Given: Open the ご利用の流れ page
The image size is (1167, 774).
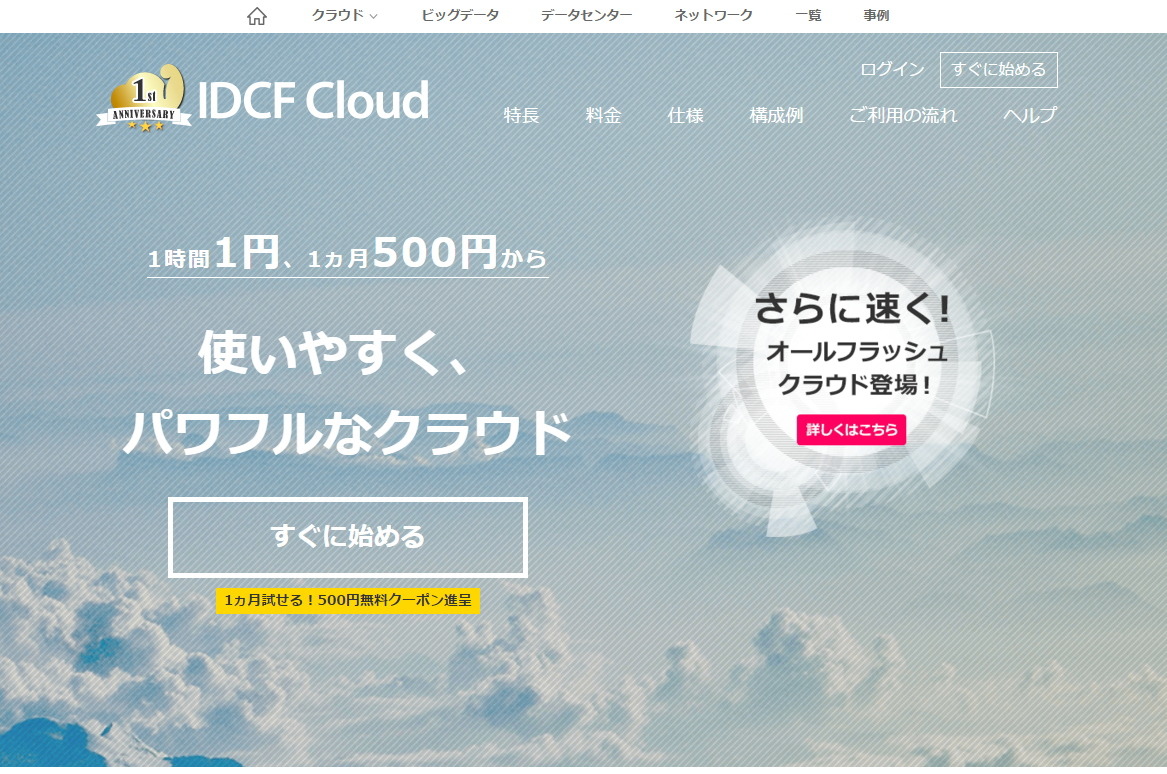Looking at the screenshot, I should click(x=903, y=115).
